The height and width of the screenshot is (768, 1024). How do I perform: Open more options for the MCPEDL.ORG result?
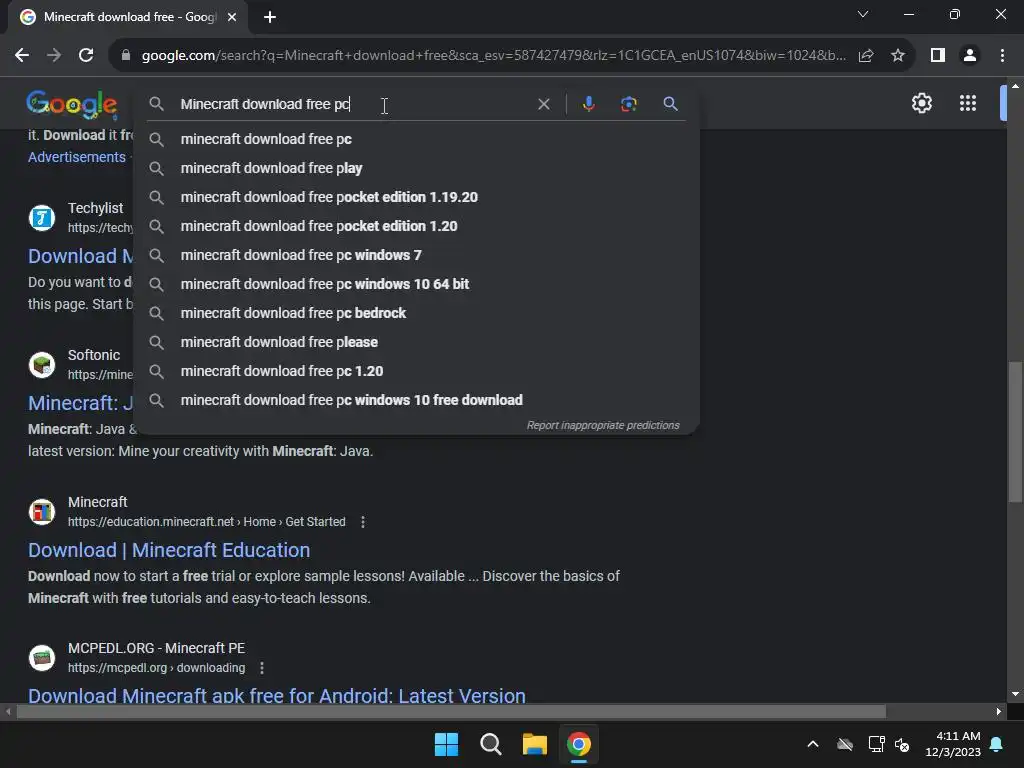(262, 668)
